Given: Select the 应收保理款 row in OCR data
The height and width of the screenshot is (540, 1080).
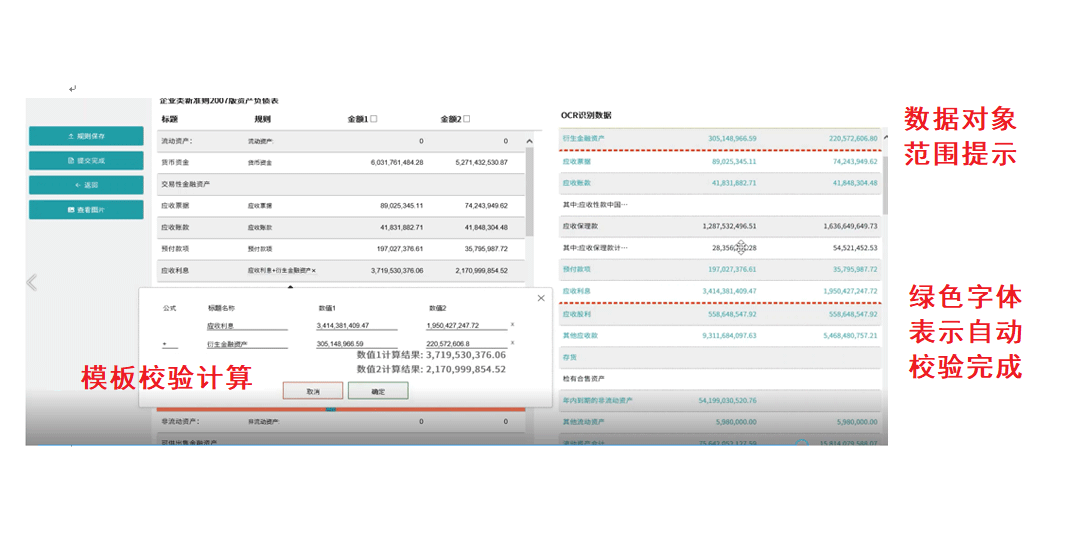Looking at the screenshot, I should click(x=720, y=226).
